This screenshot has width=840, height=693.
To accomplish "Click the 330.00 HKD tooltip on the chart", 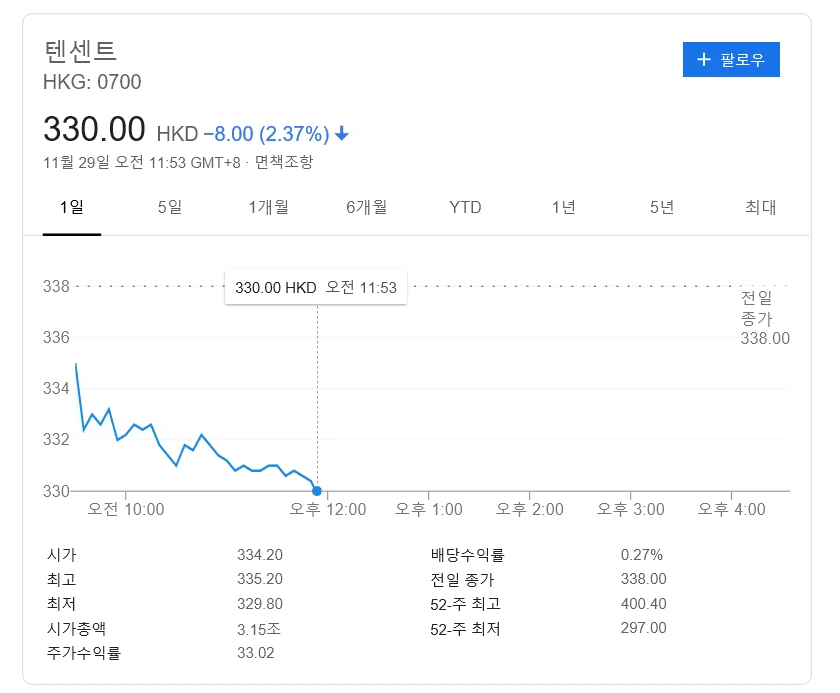I will tap(318, 287).
